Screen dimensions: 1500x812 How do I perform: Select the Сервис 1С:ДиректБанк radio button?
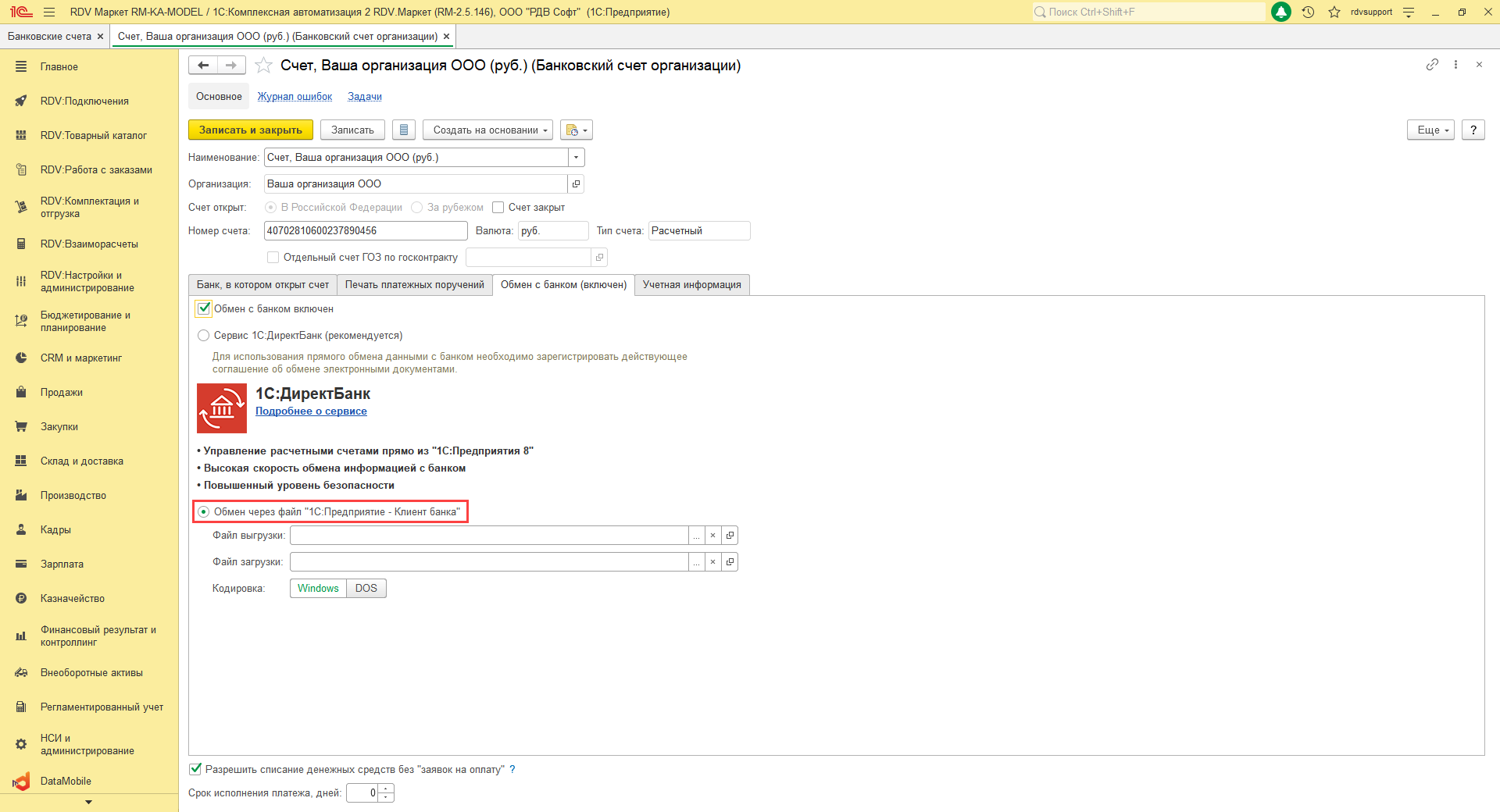(x=204, y=336)
